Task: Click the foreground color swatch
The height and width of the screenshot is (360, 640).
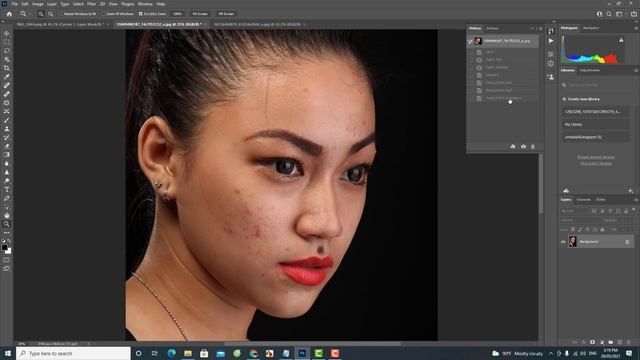Action: tap(4, 247)
